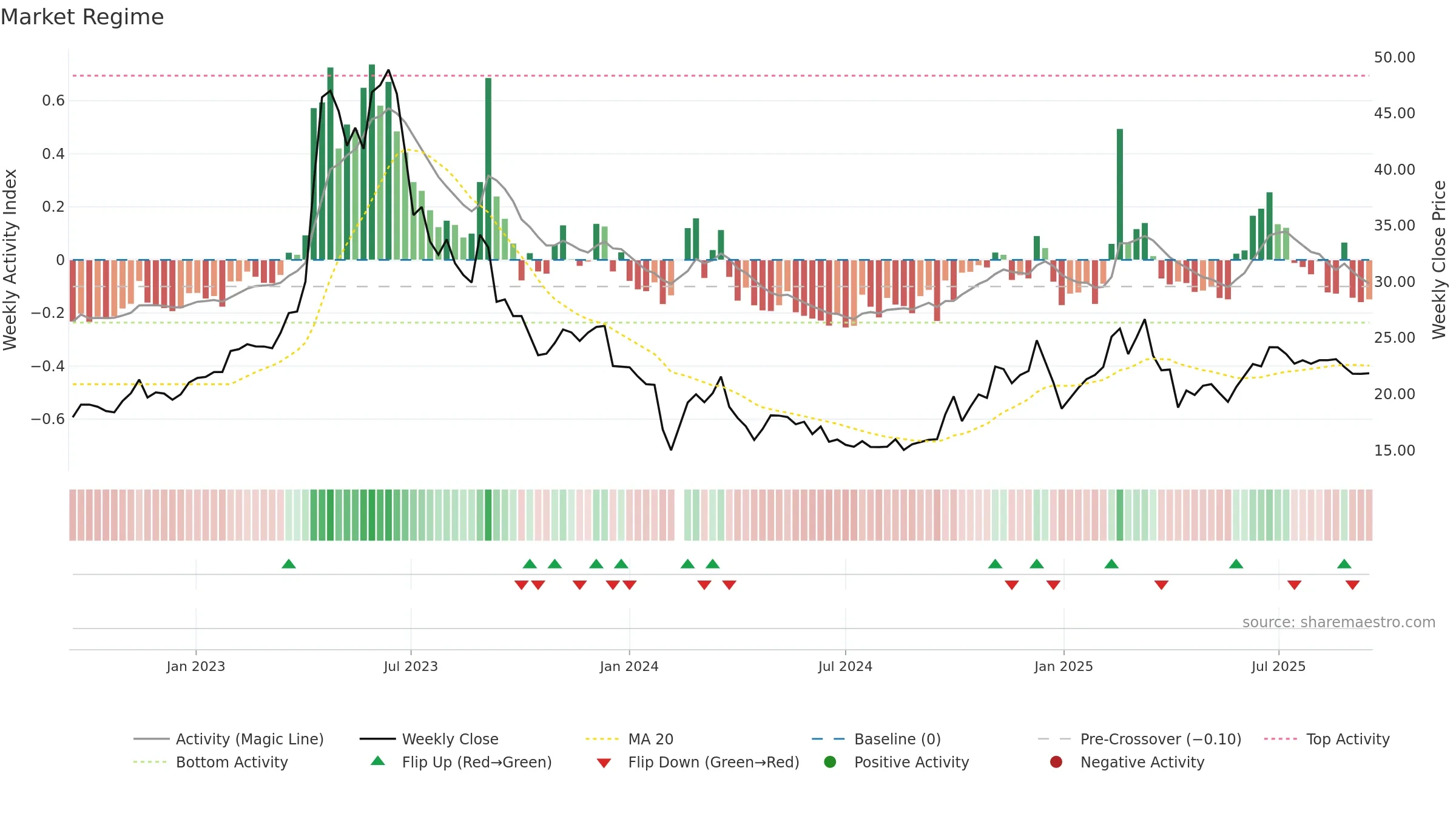Click the Flip Down (Green→Red) legend label
The width and height of the screenshot is (1456, 819).
point(713,762)
